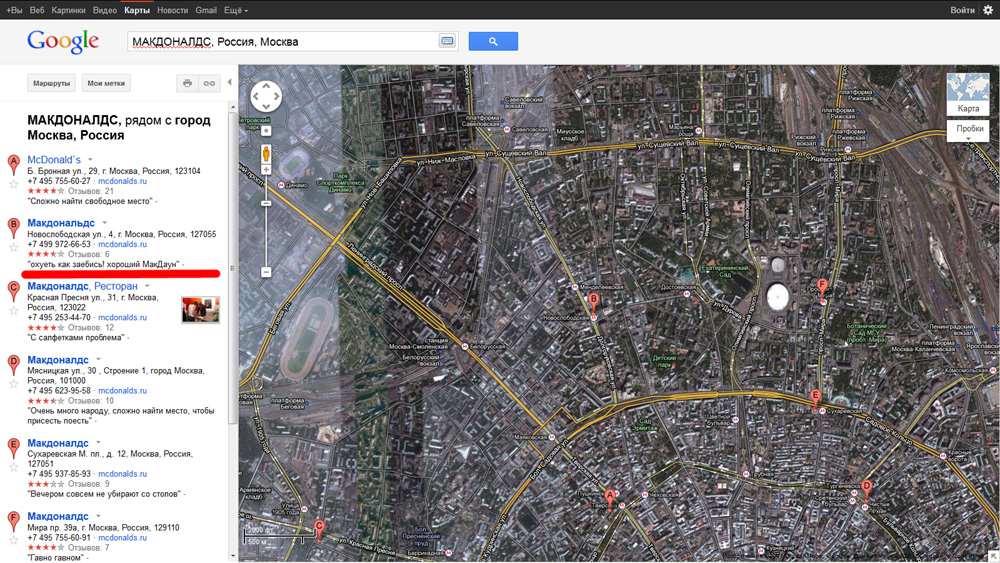
Task: Click the show my location button above pegman
Action: click(x=266, y=131)
